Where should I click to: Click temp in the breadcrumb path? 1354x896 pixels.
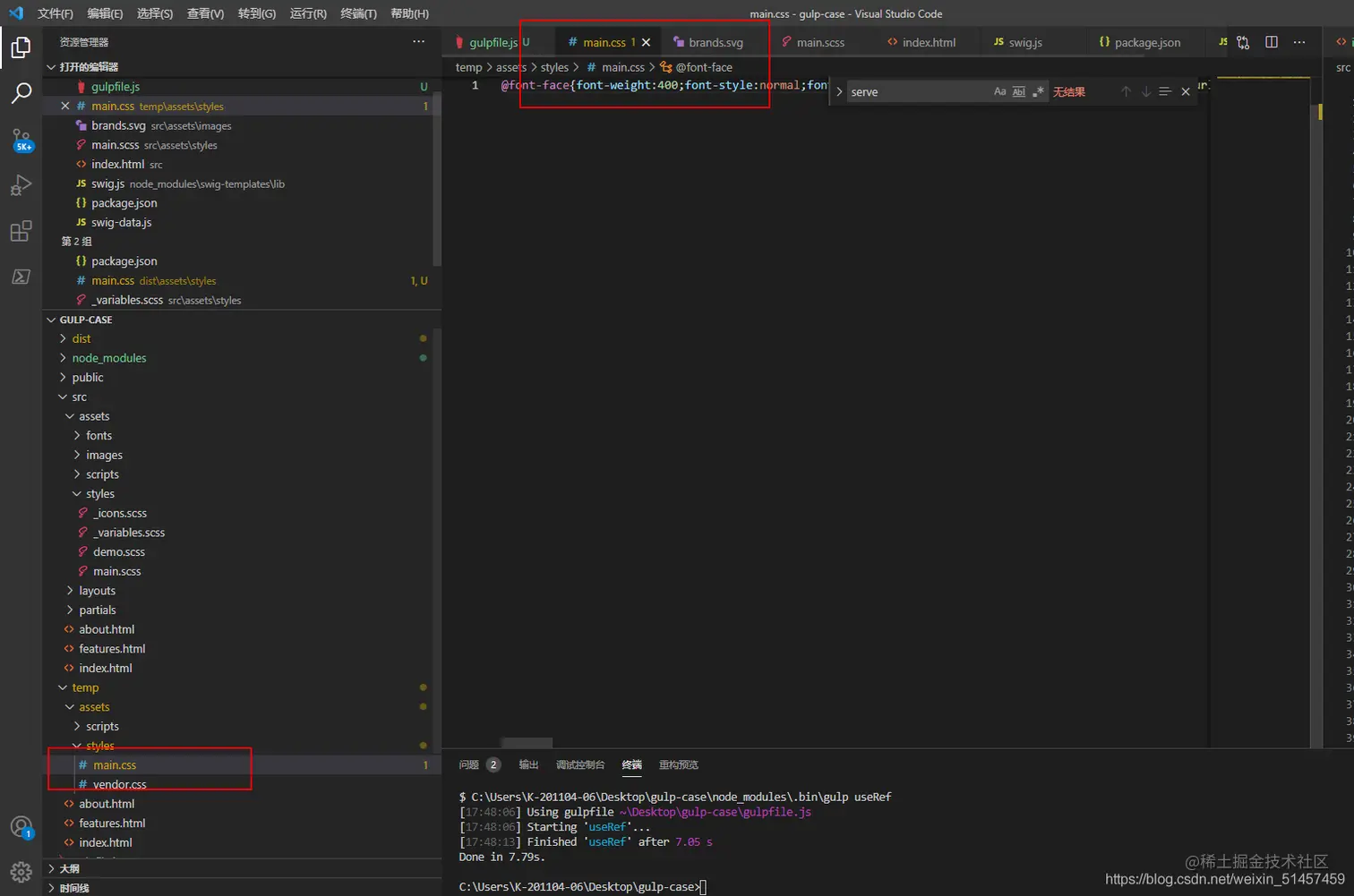pos(468,67)
